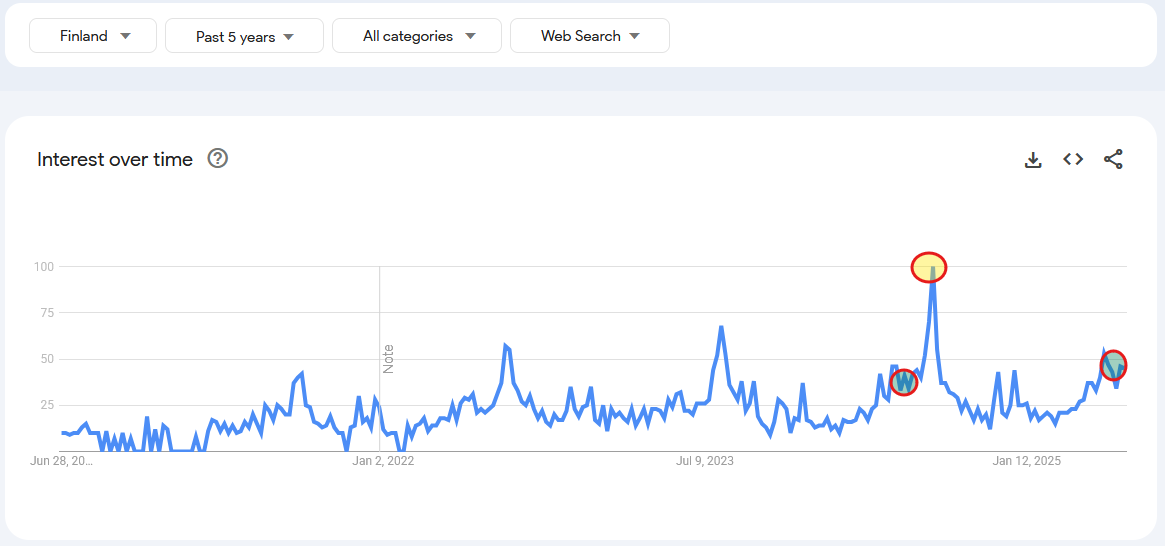The image size is (1165, 546).
Task: Click the All categories dropdown arrow
Action: (x=470, y=36)
